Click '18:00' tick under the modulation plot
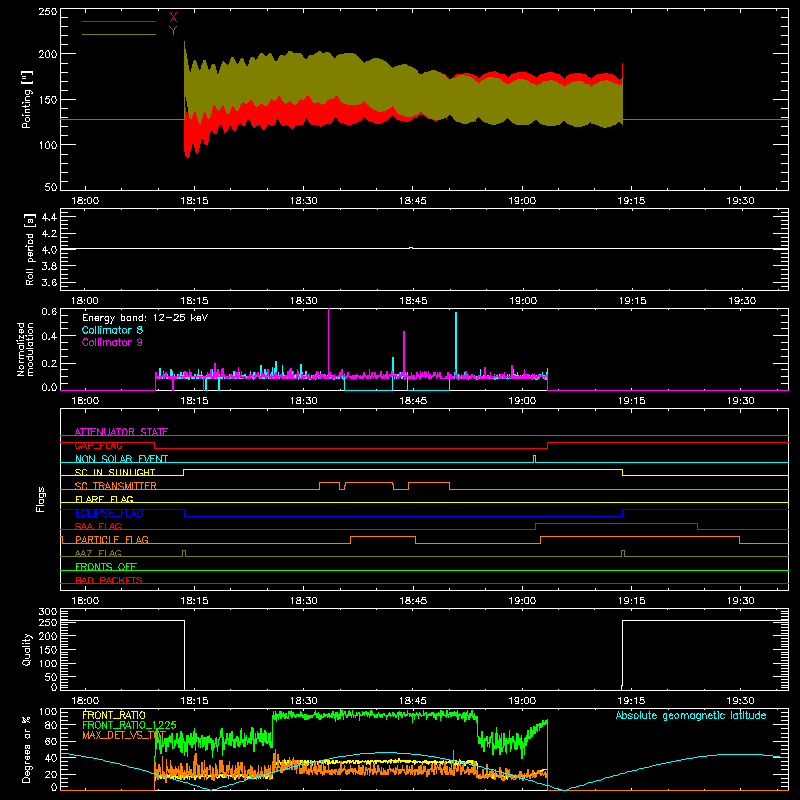800x800 pixels. [x=85, y=401]
